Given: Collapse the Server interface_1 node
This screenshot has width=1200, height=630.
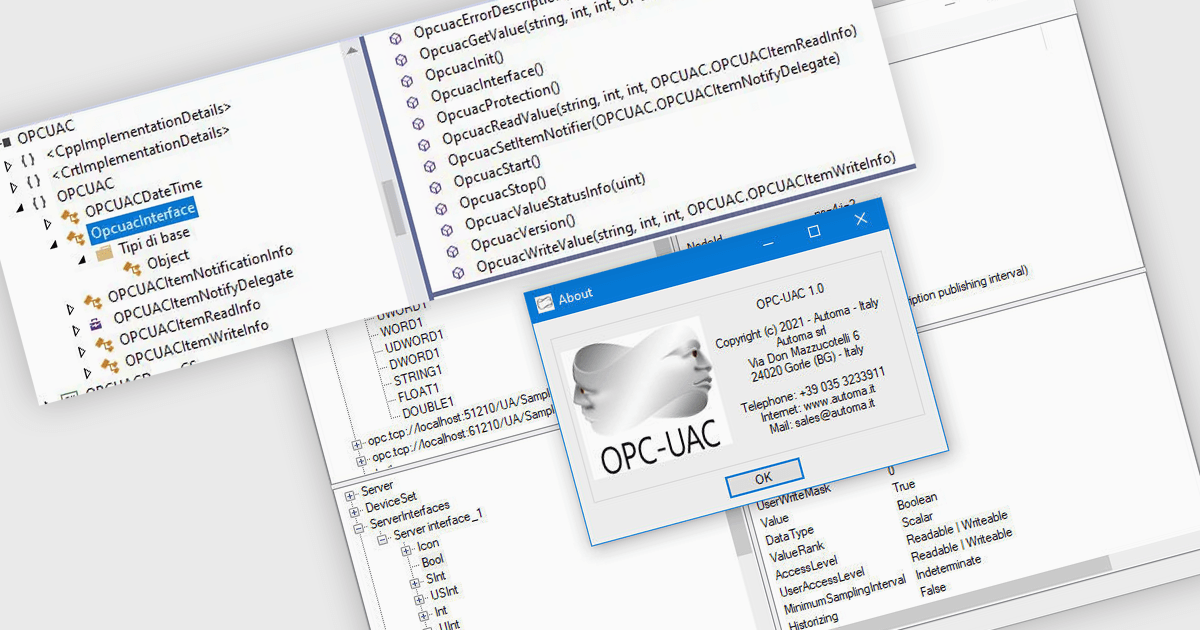Looking at the screenshot, I should click(x=383, y=539).
